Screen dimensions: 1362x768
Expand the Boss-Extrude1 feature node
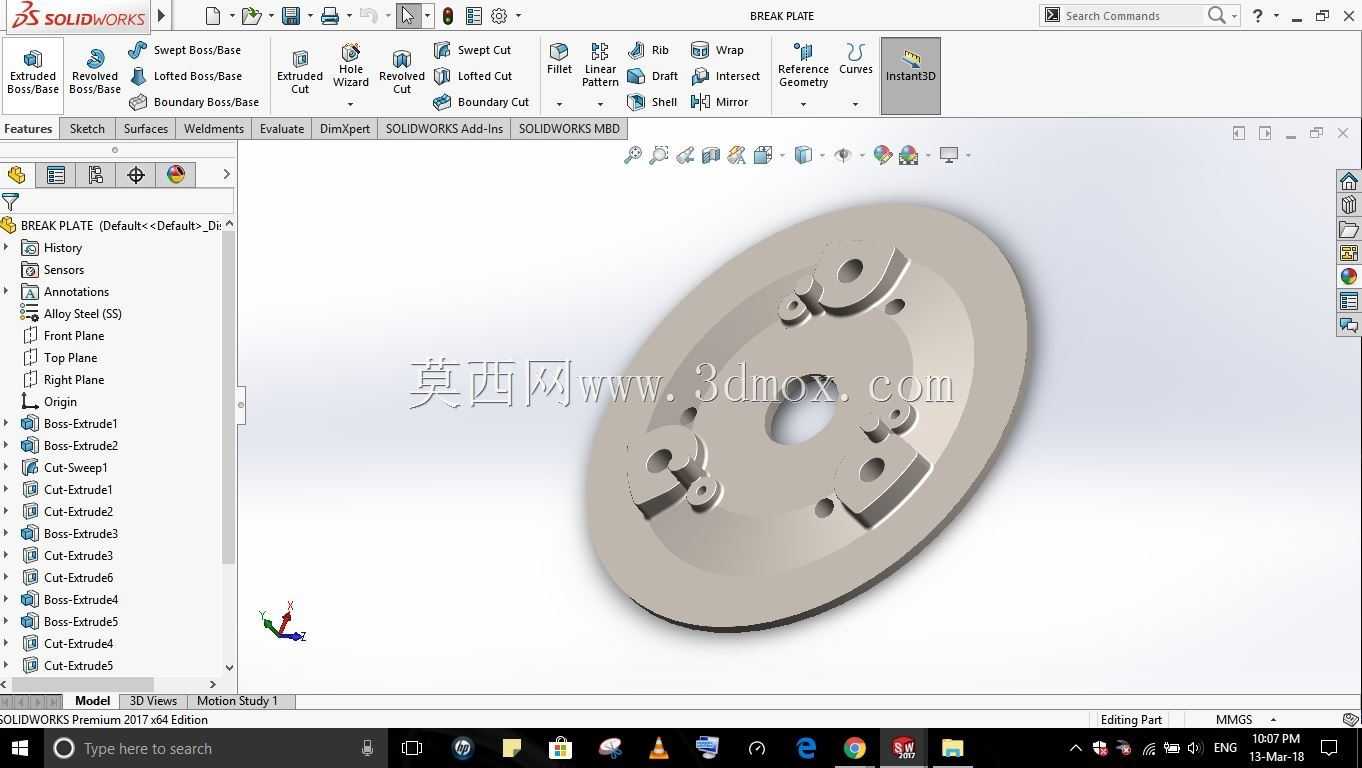click(7, 424)
